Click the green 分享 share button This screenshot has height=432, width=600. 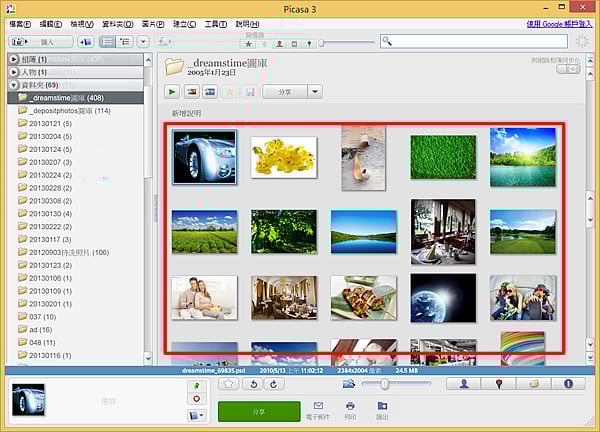point(258,410)
